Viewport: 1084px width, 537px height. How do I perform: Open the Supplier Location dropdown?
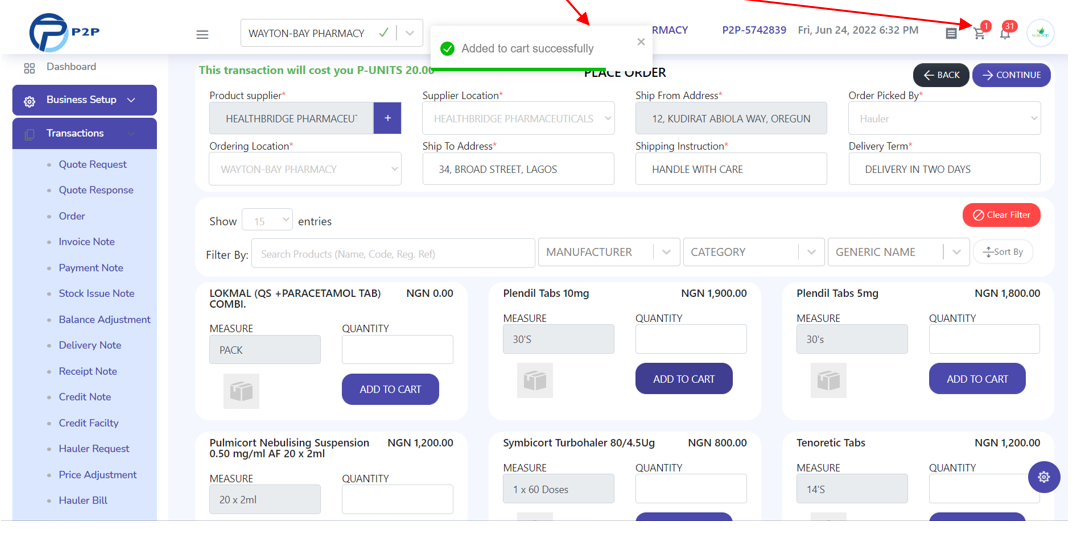click(518, 118)
